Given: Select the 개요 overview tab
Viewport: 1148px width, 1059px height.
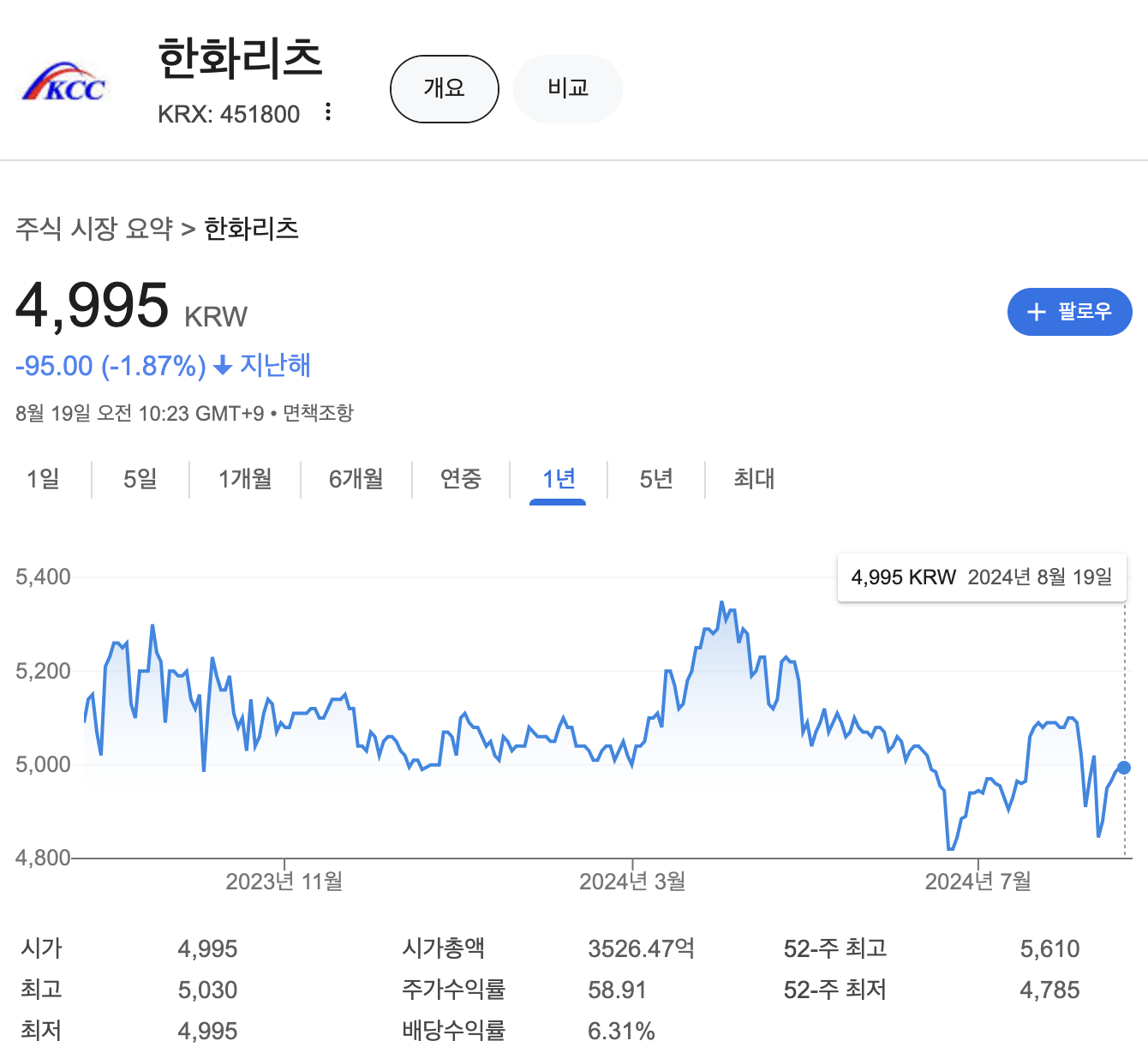Looking at the screenshot, I should point(445,89).
